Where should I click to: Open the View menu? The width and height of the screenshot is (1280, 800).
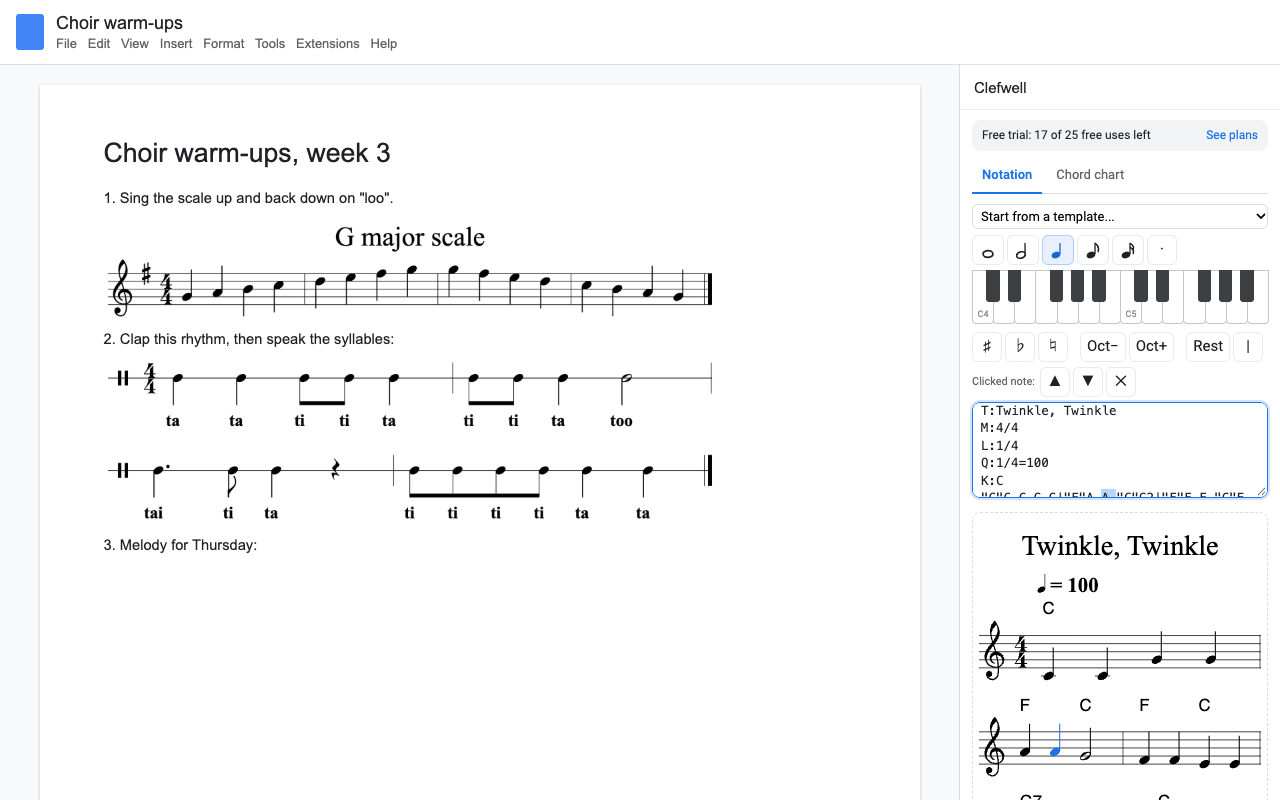pos(135,44)
